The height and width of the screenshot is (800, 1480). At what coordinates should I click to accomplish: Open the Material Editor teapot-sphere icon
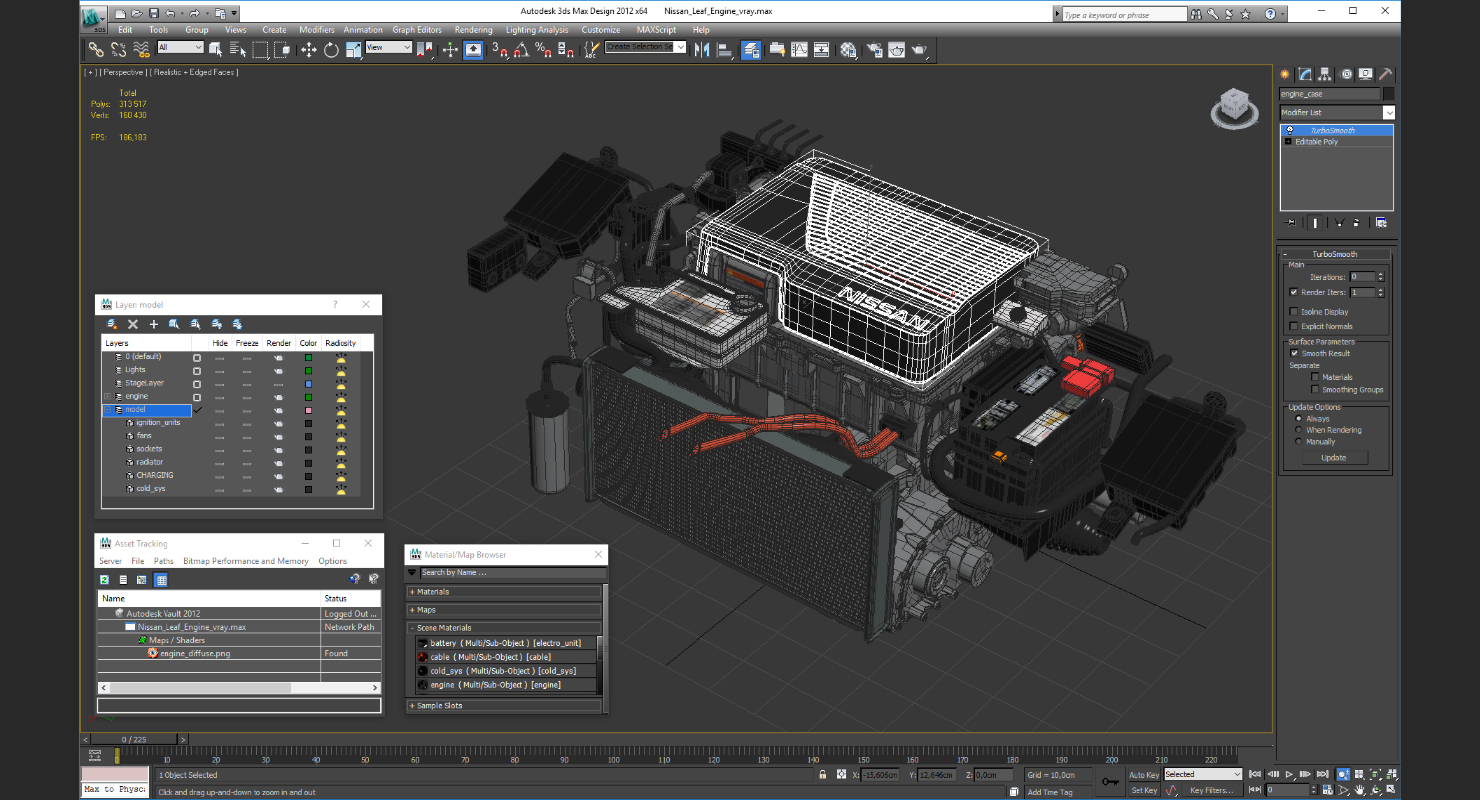click(x=848, y=49)
